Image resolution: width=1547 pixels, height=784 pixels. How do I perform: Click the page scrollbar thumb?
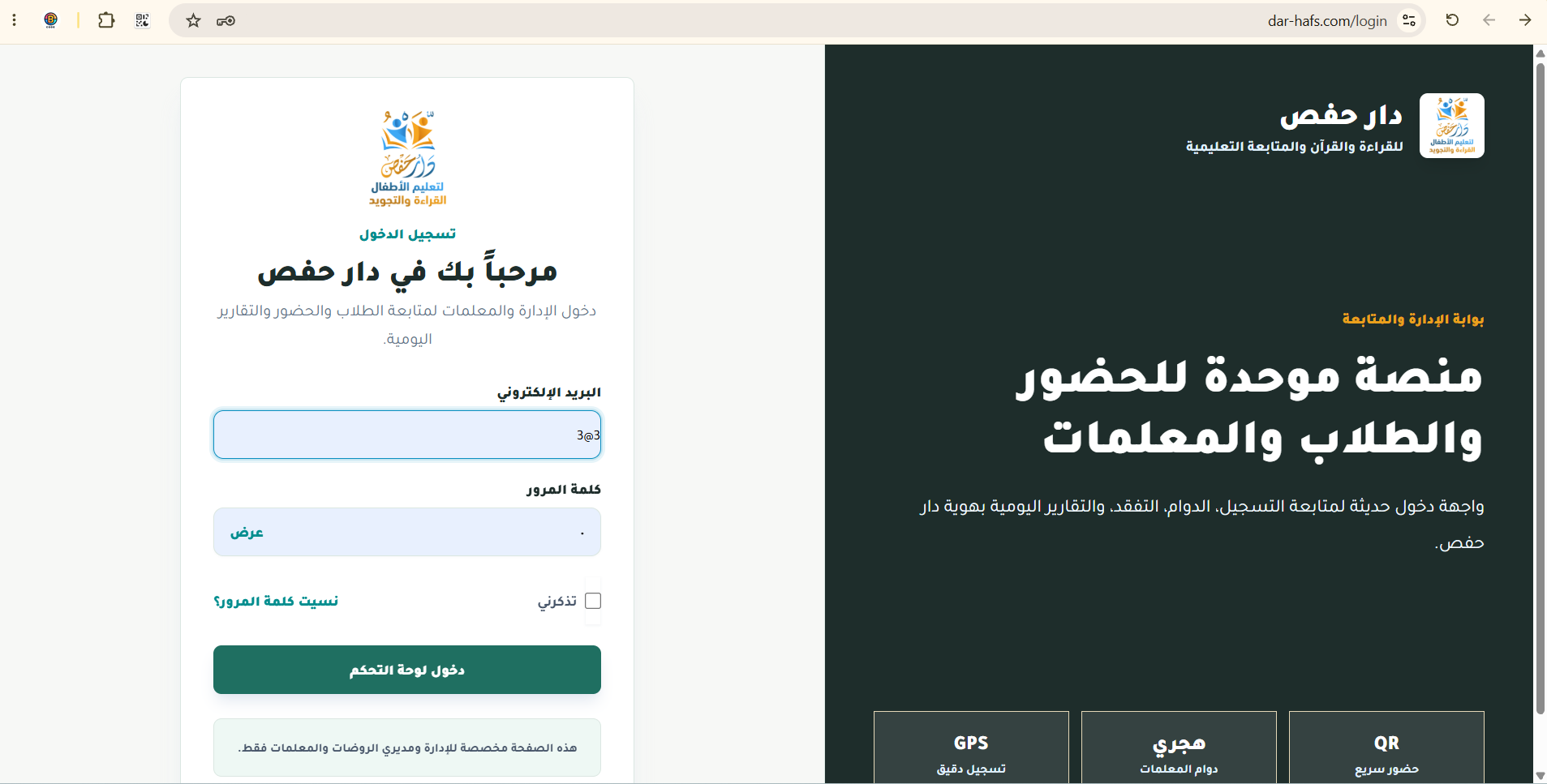point(1541,389)
